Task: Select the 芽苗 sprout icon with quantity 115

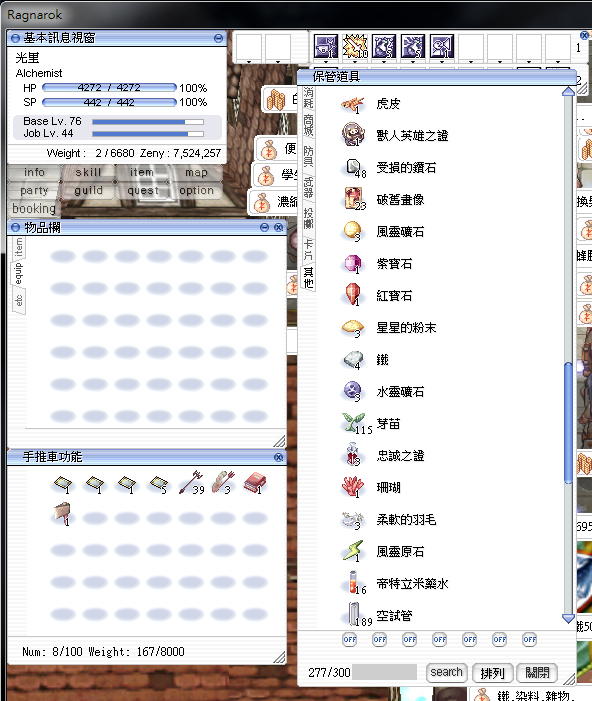Action: [354, 423]
